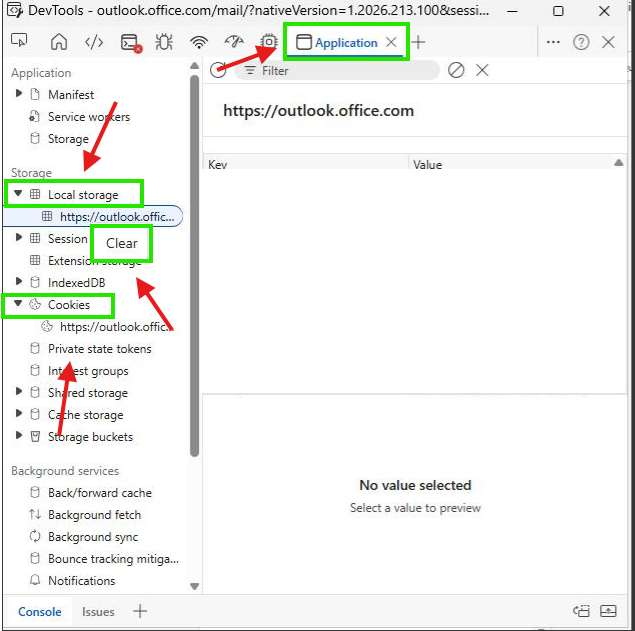Viewport: 635px width, 631px height.
Task: Click the dock quick view icon
Action: (582, 611)
